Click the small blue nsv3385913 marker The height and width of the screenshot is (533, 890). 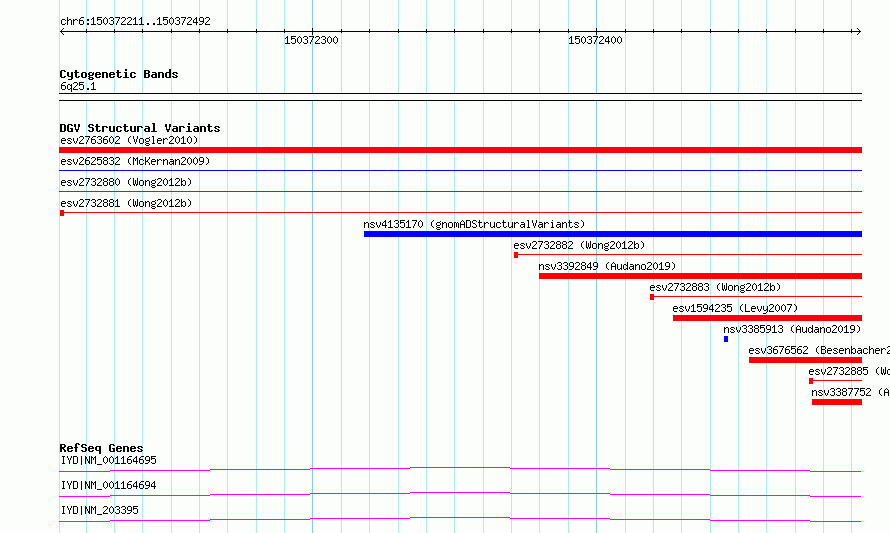click(x=726, y=339)
